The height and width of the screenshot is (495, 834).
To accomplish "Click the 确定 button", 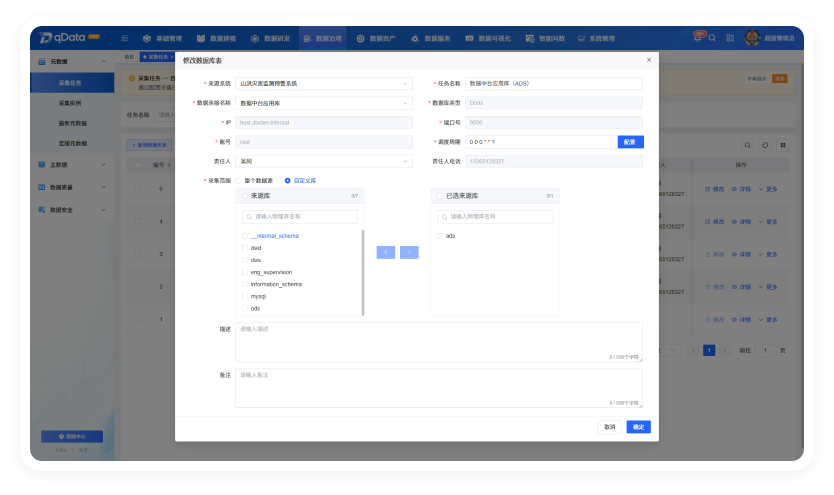I will click(638, 427).
